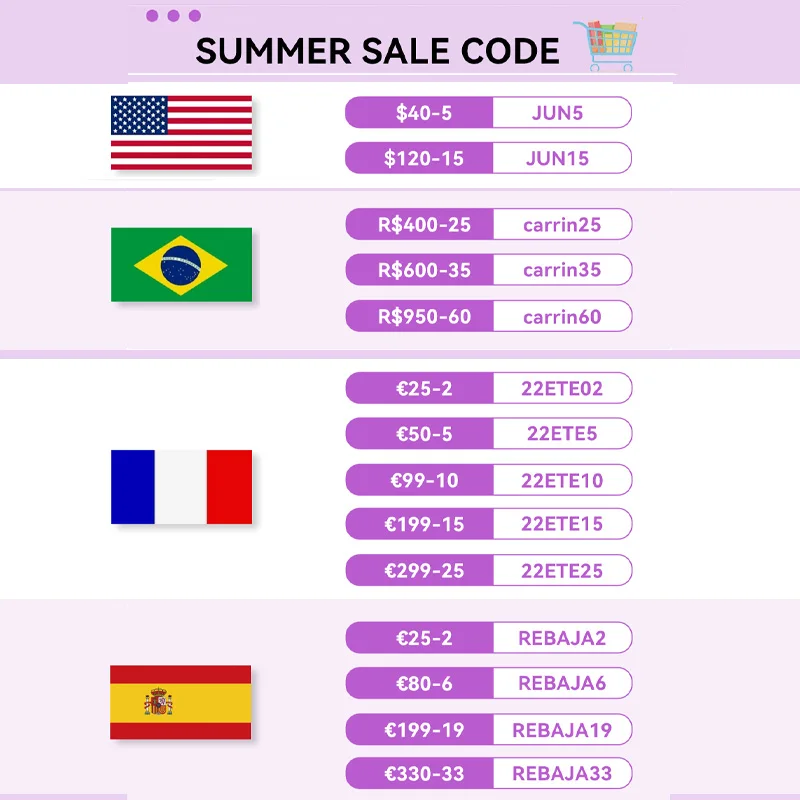The image size is (800, 800).
Task: Click the United States flag
Action: coord(181,133)
